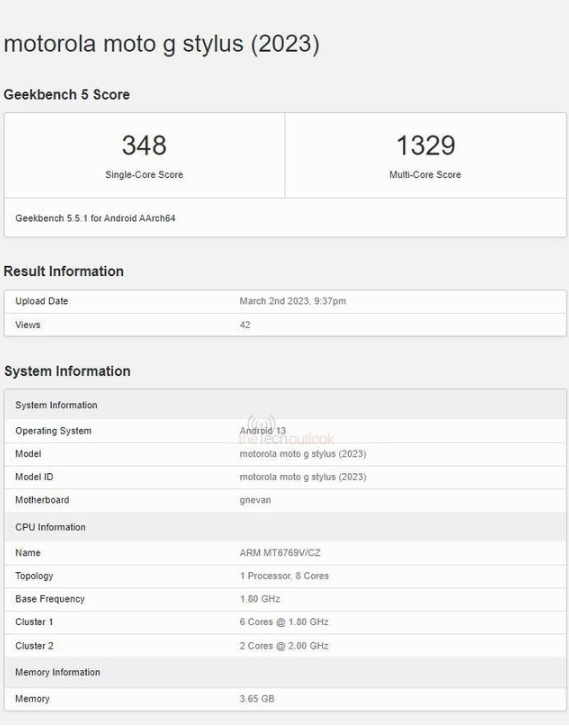Click Geekbench 5.5.1 for Android AArch64 text
This screenshot has height=726, width=569.
[x=95, y=218]
